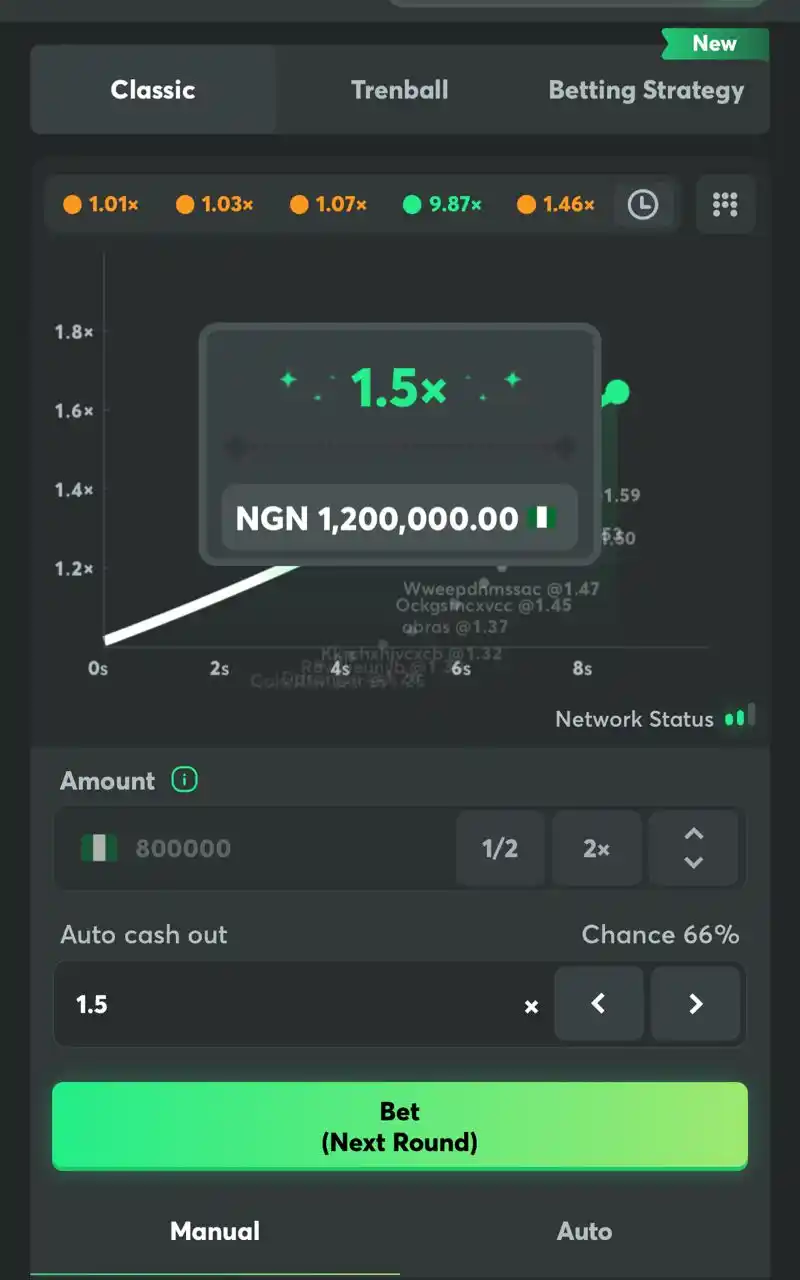Switch to Manual betting mode
Viewport: 800px width, 1280px height.
(215, 1231)
